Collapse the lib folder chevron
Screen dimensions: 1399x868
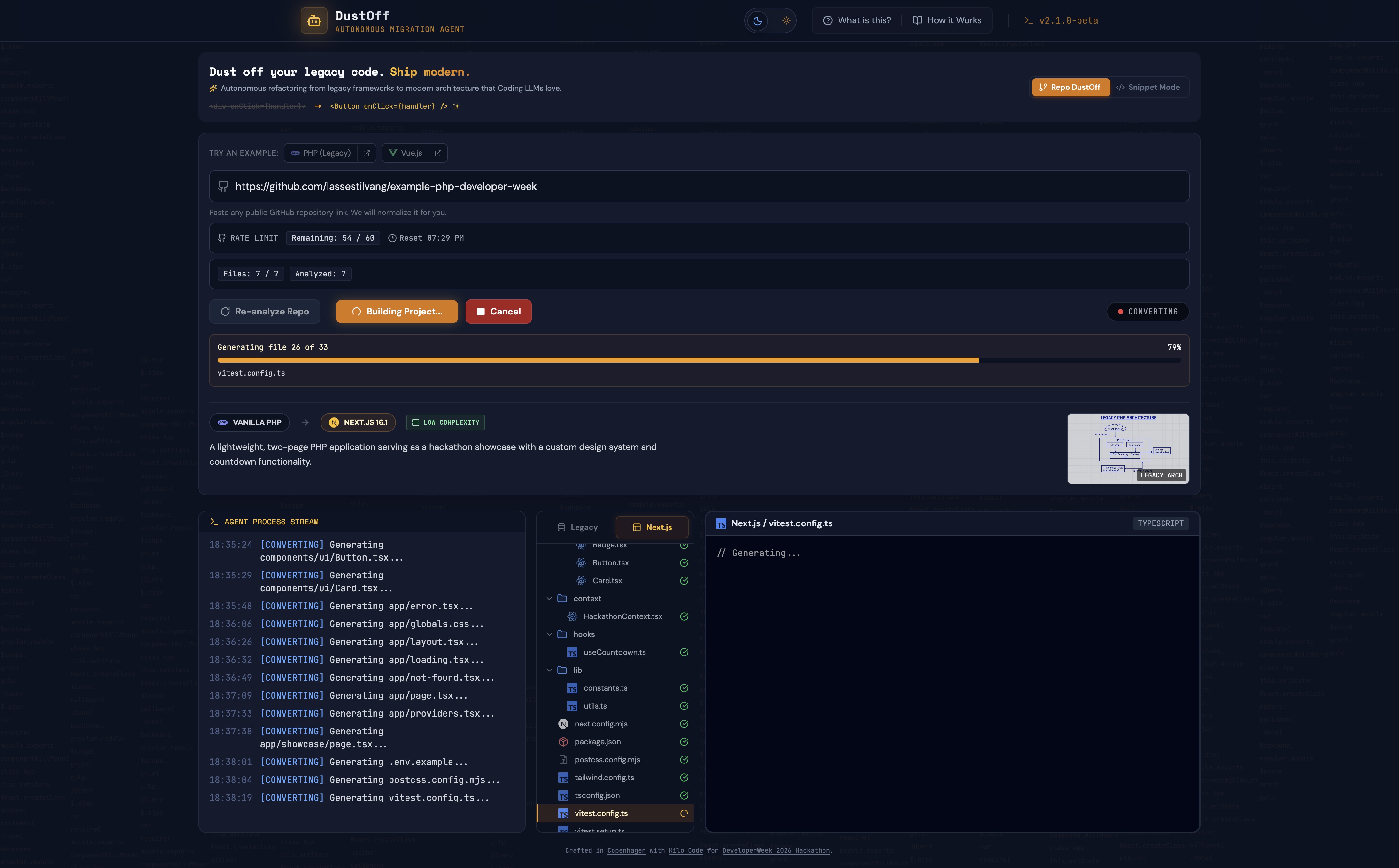(549, 670)
